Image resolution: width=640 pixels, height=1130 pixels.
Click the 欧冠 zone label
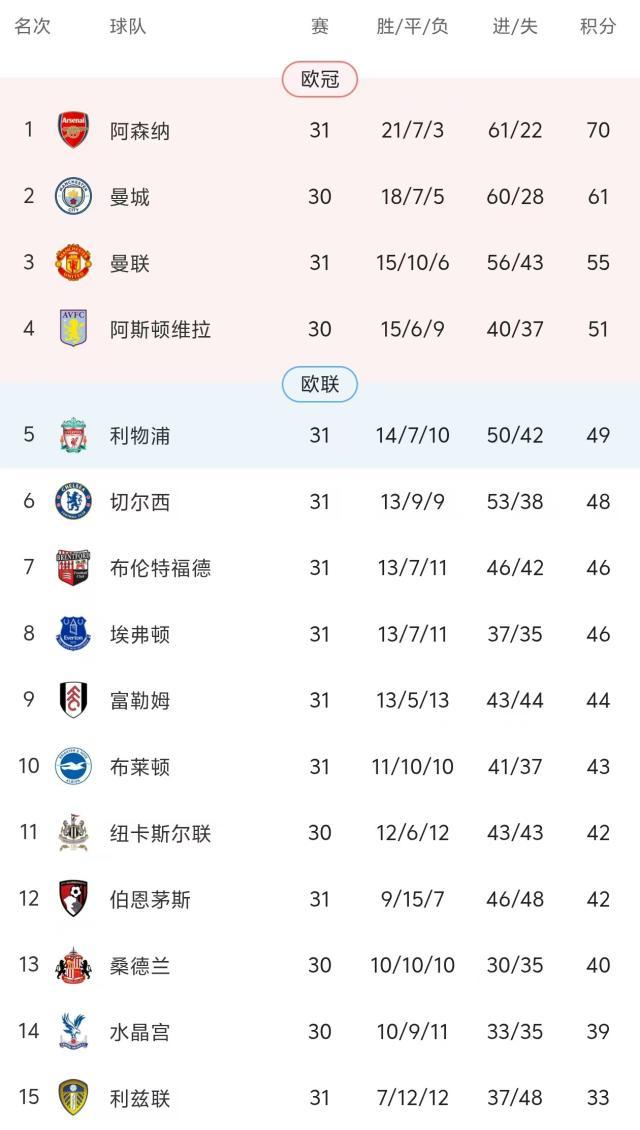320,79
